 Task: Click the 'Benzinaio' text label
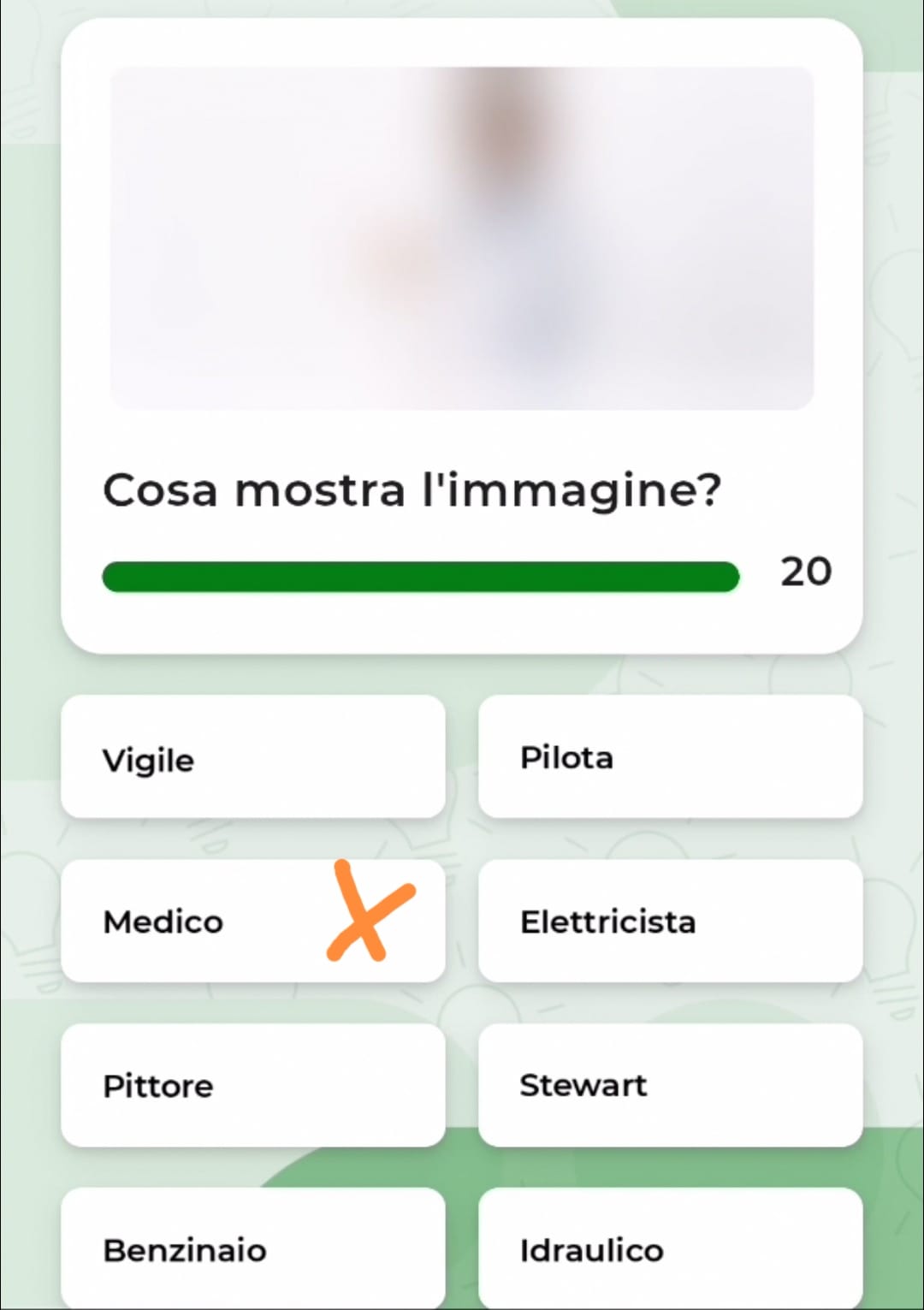pos(185,1250)
